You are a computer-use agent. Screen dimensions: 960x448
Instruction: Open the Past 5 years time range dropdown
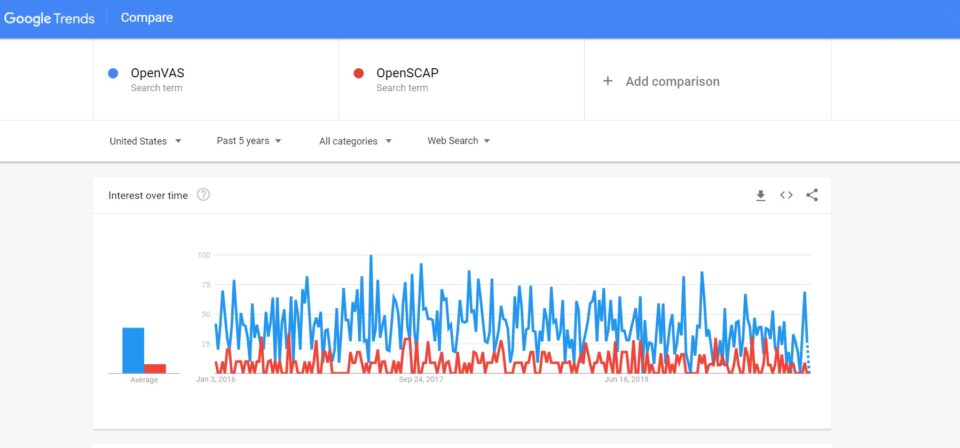(x=249, y=141)
